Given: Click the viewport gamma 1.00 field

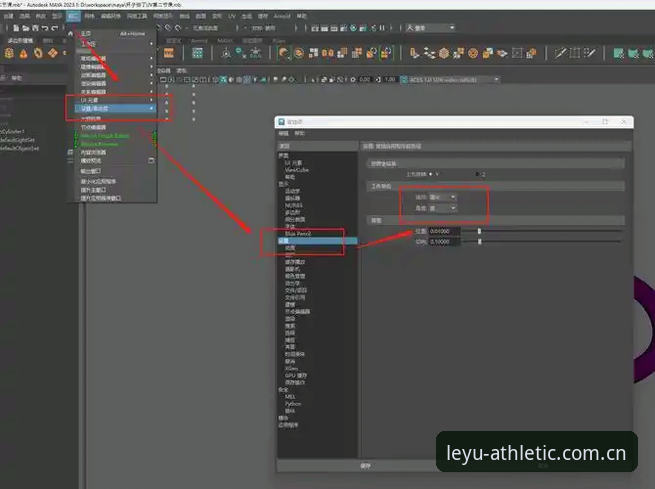Looking at the screenshot, I should (x=390, y=79).
